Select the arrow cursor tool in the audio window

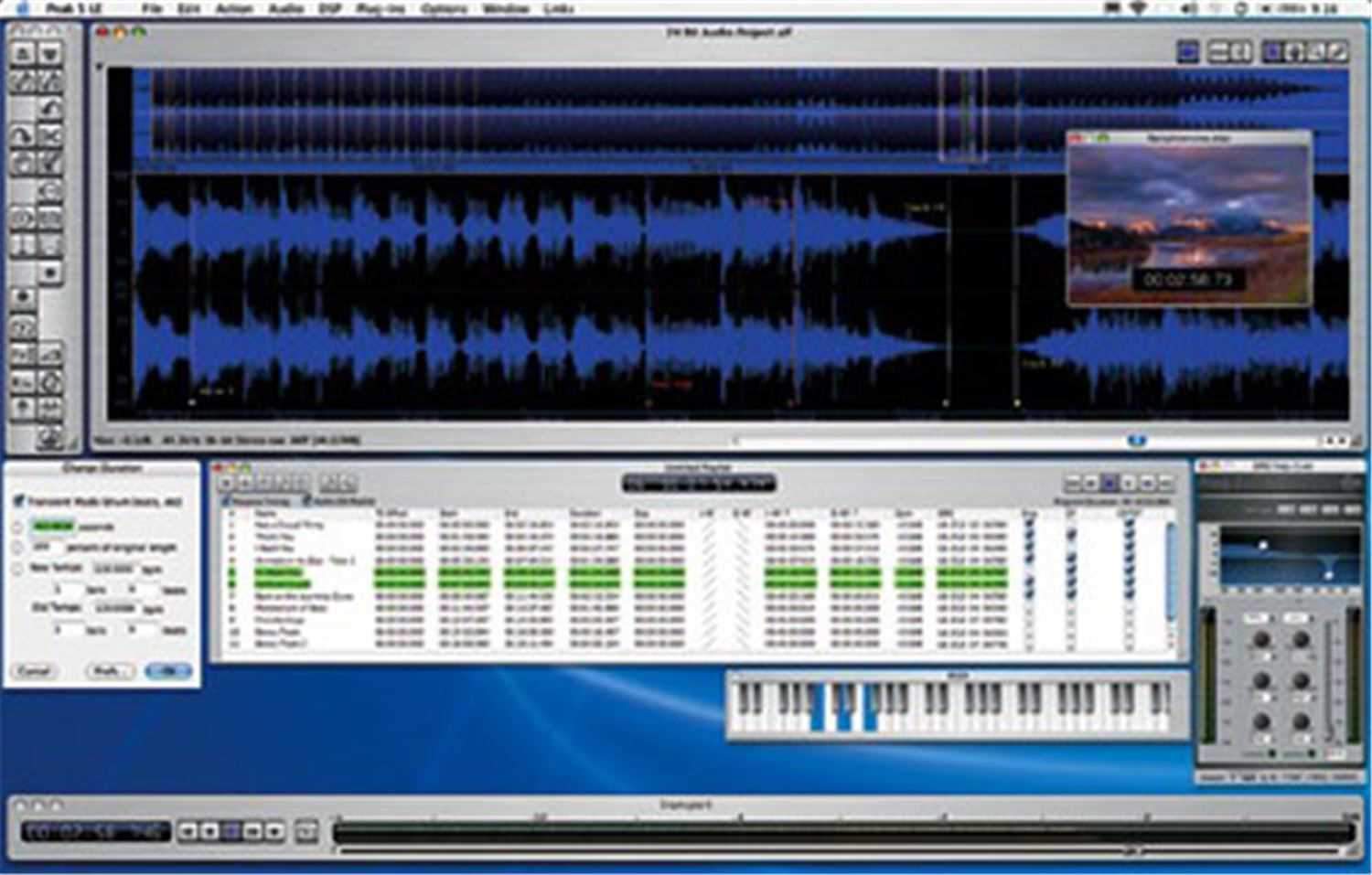(x=1273, y=52)
